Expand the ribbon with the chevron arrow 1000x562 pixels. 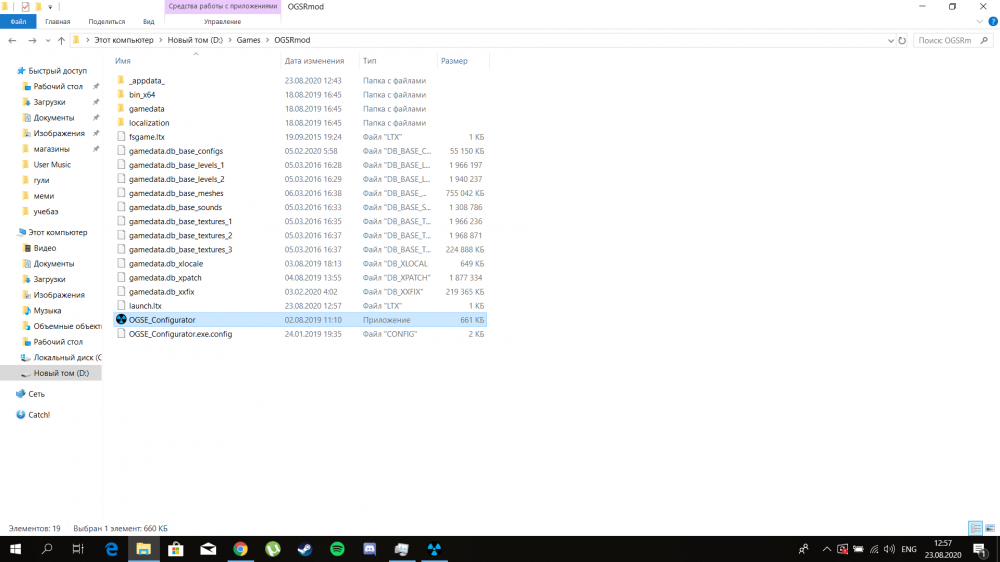tap(979, 21)
